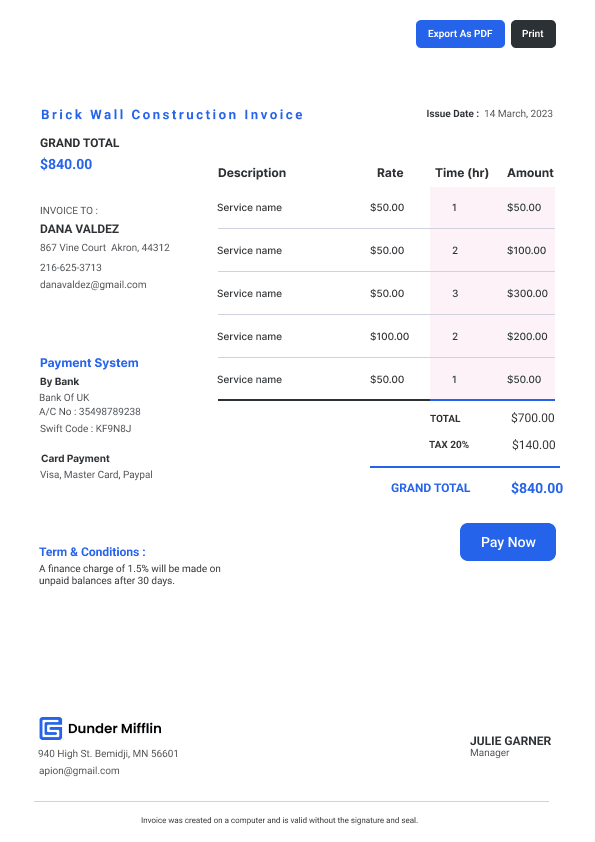Click the $100.00 rate cell
Screen dimensions: 595x842
[389, 336]
